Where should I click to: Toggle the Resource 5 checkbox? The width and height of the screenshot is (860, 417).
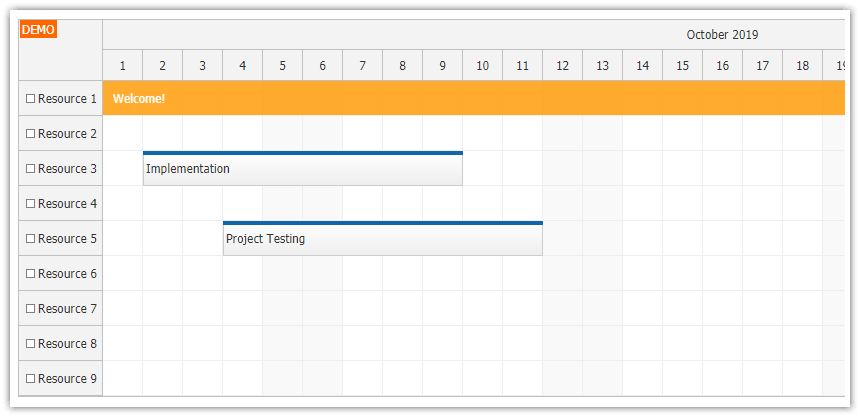point(30,239)
